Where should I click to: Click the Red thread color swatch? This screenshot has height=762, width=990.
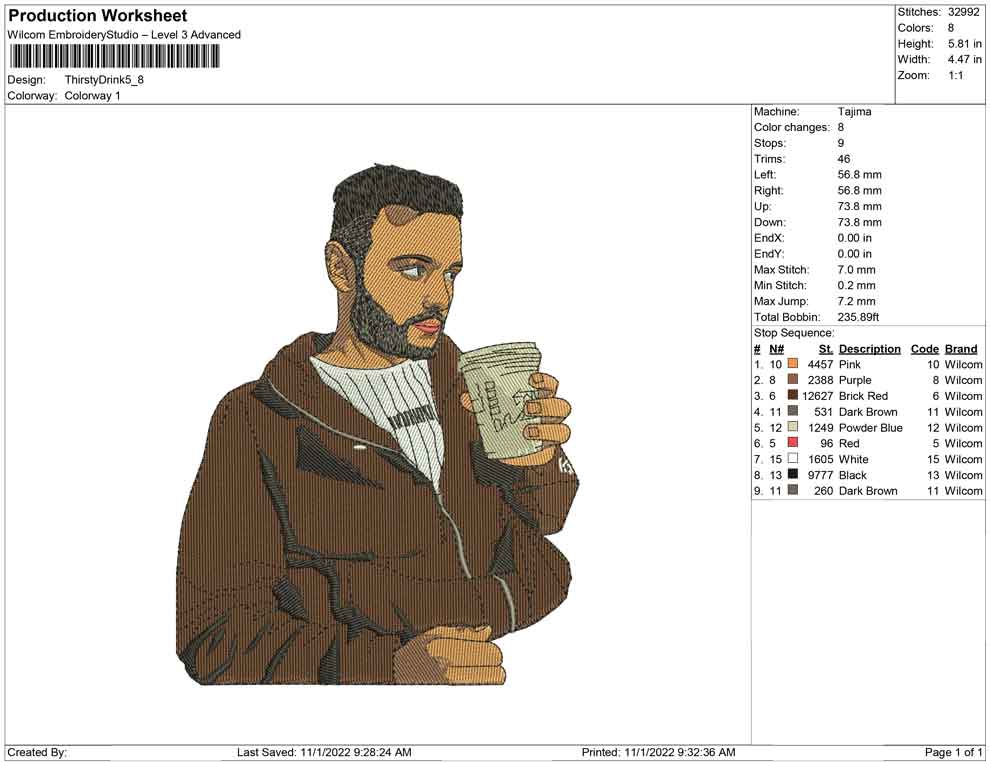coord(793,443)
